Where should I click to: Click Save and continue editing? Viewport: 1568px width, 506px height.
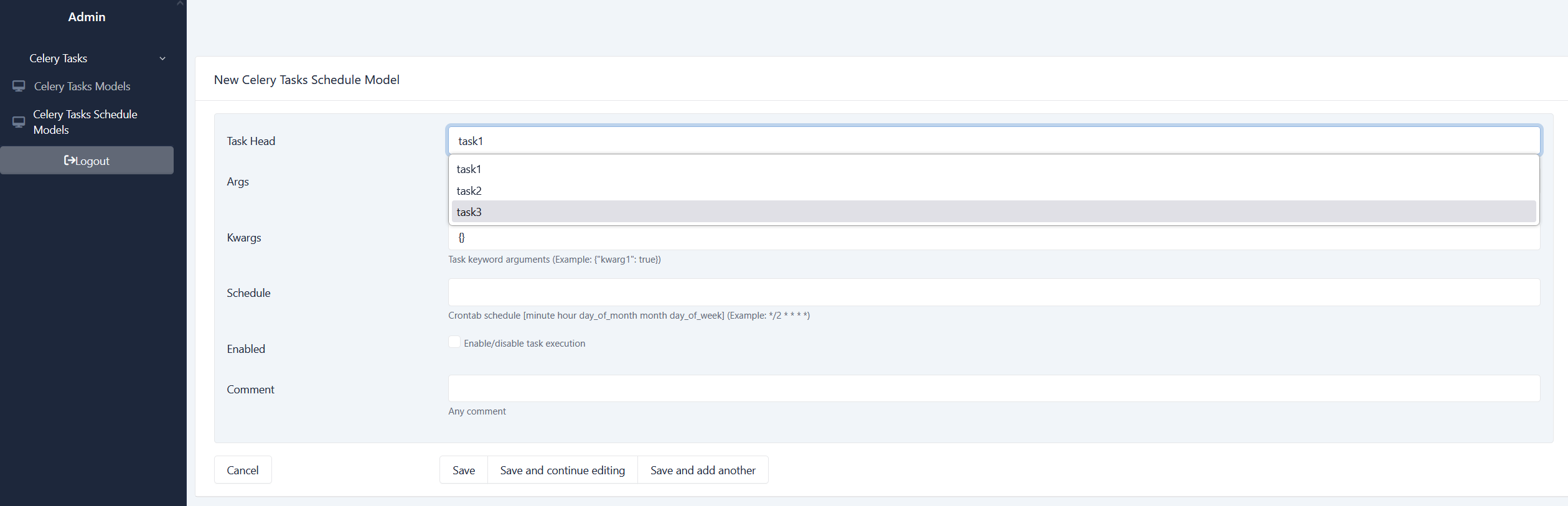(563, 470)
